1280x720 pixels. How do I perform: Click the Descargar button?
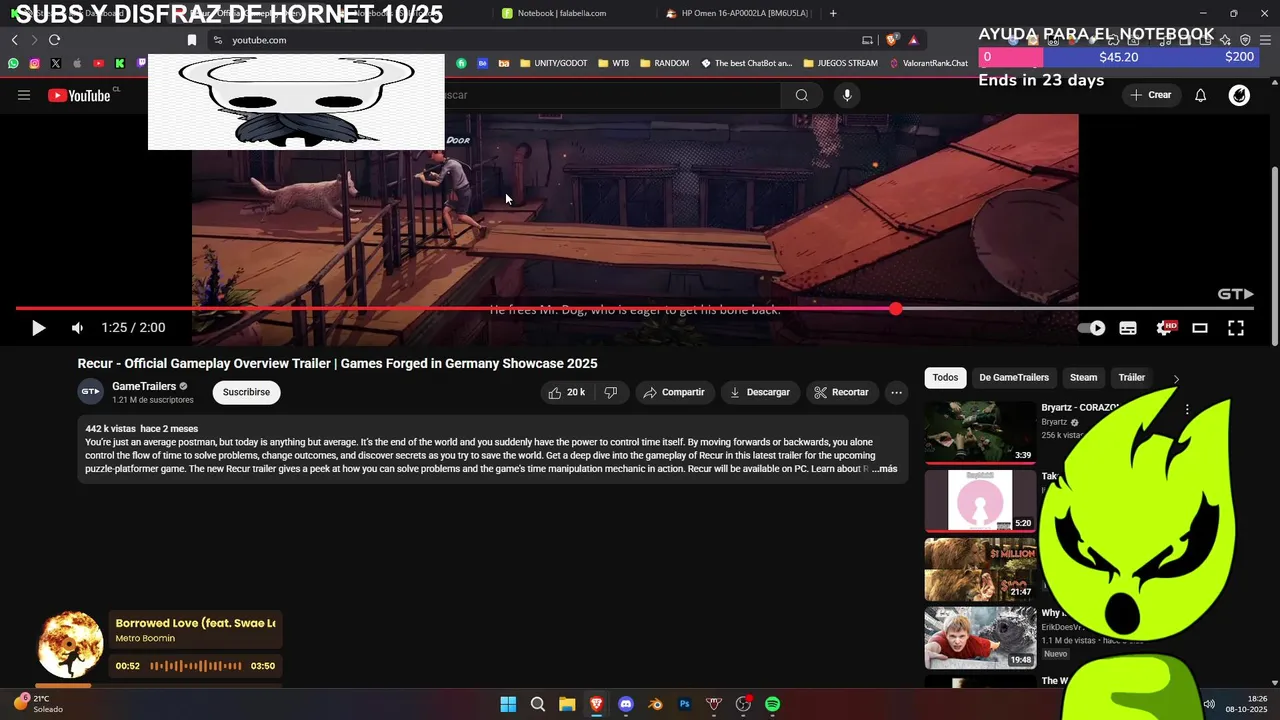click(760, 392)
